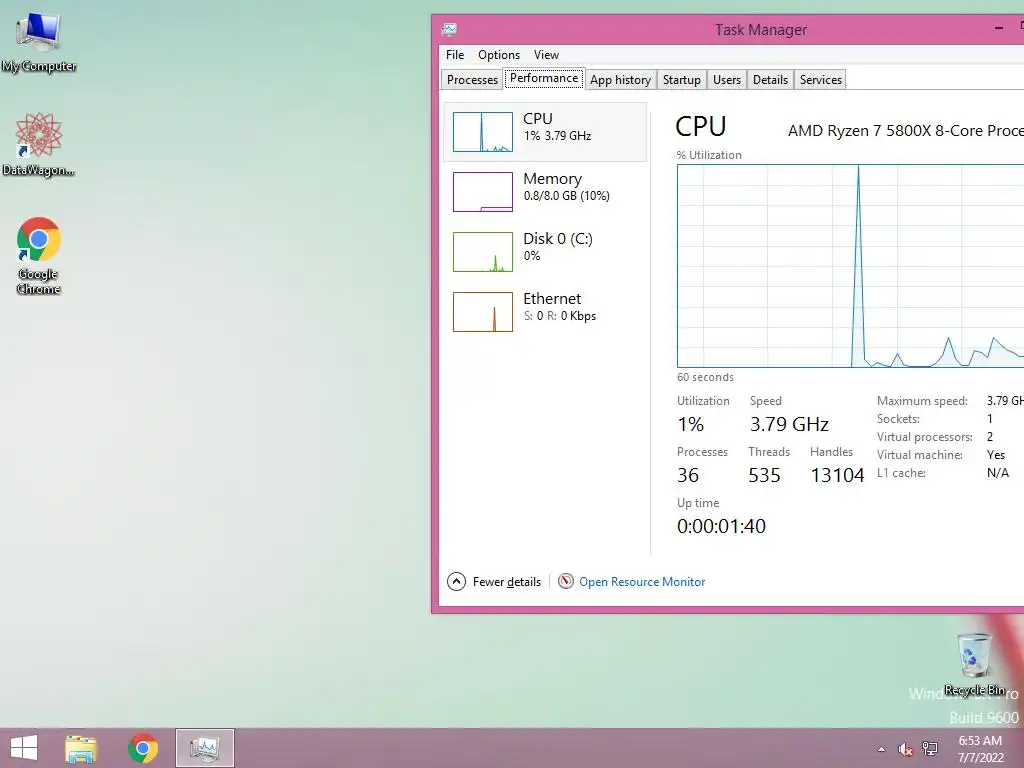Image resolution: width=1024 pixels, height=768 pixels.
Task: Show hidden tray icons arrow
Action: pos(881,749)
